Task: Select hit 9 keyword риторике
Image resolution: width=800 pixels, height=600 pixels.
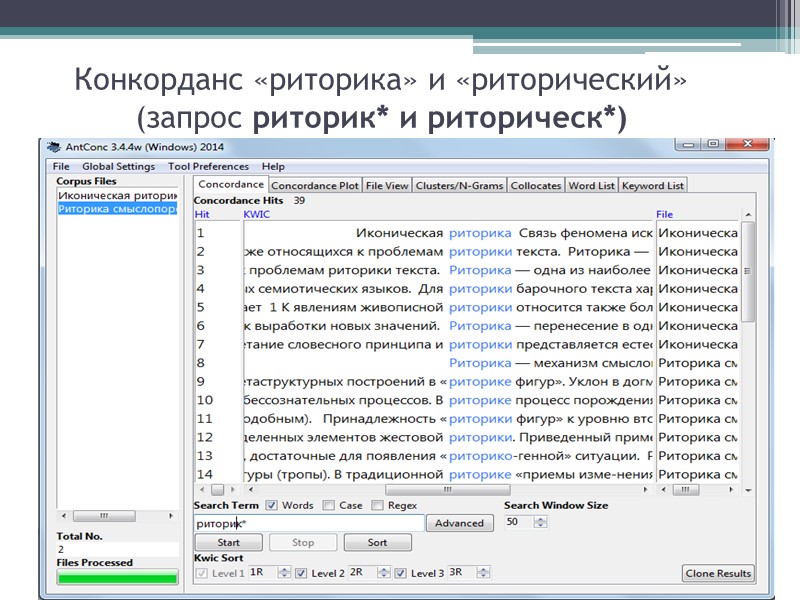Action: (x=480, y=382)
